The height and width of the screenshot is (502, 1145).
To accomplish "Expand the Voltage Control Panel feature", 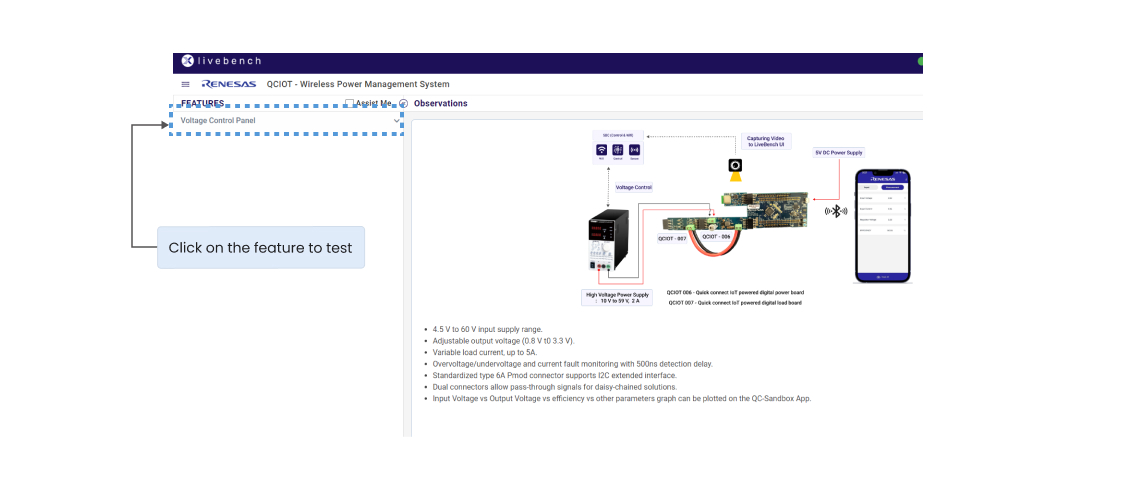I will tap(287, 121).
